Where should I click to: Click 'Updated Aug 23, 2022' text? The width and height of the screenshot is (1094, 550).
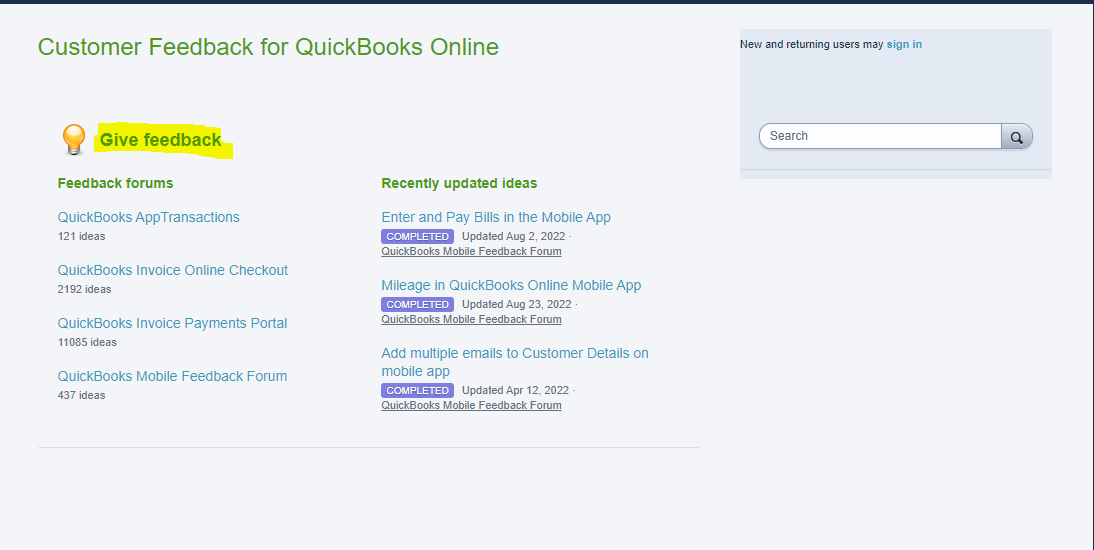pyautogui.click(x=516, y=304)
